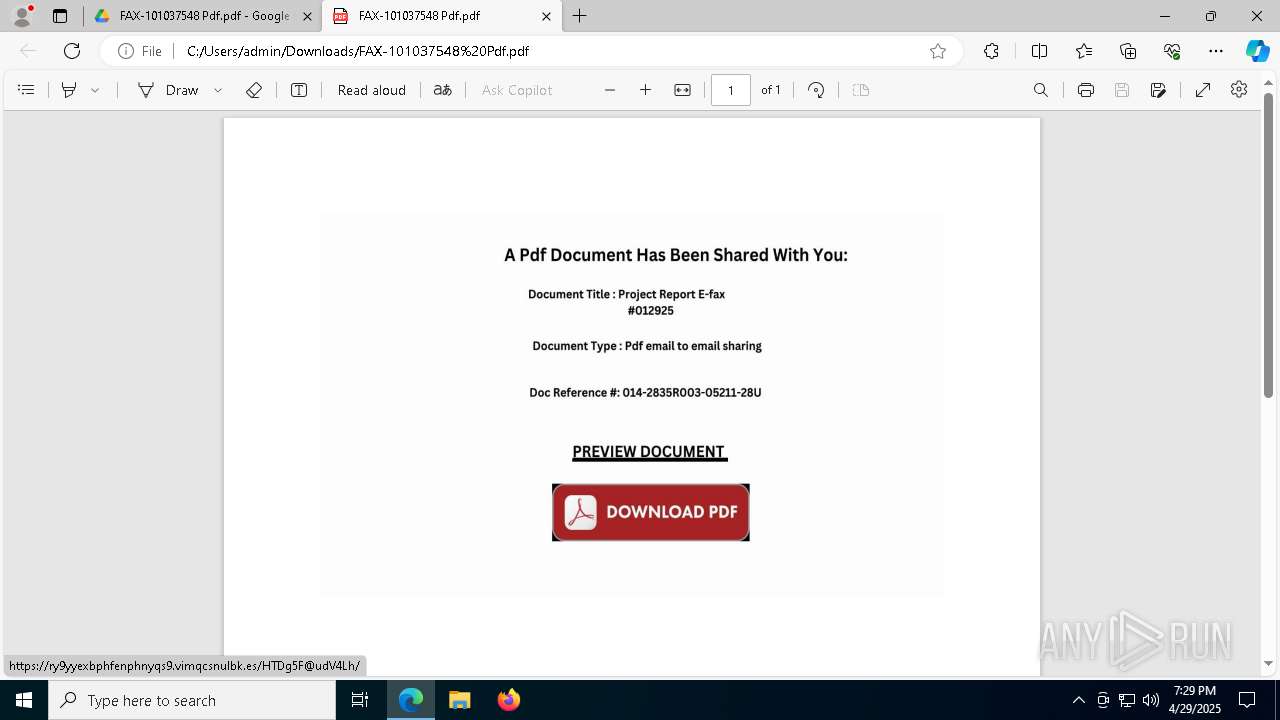Search inside the PDF document
The height and width of the screenshot is (720, 1280).
tap(1041, 90)
